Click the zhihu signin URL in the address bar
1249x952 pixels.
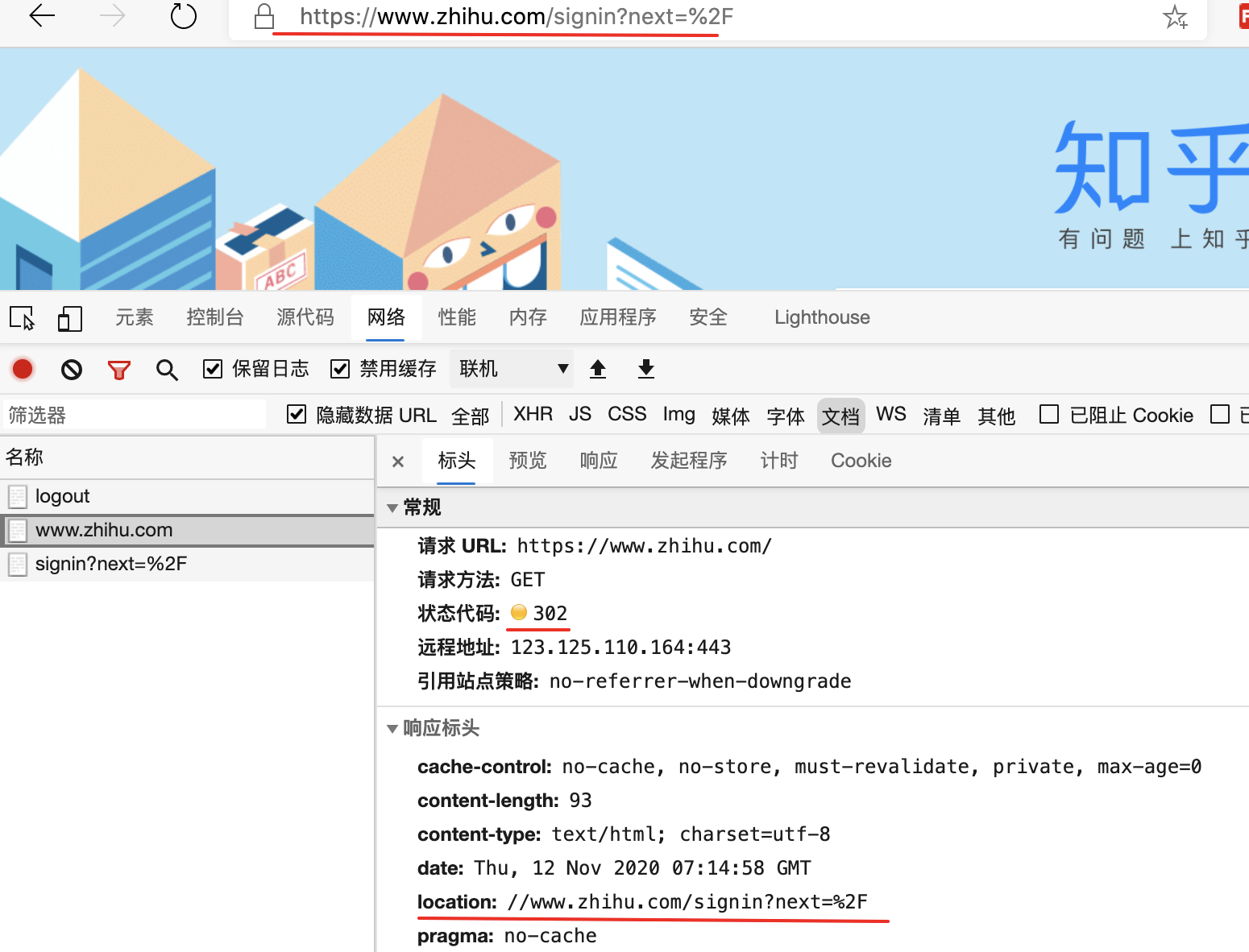coord(517,17)
